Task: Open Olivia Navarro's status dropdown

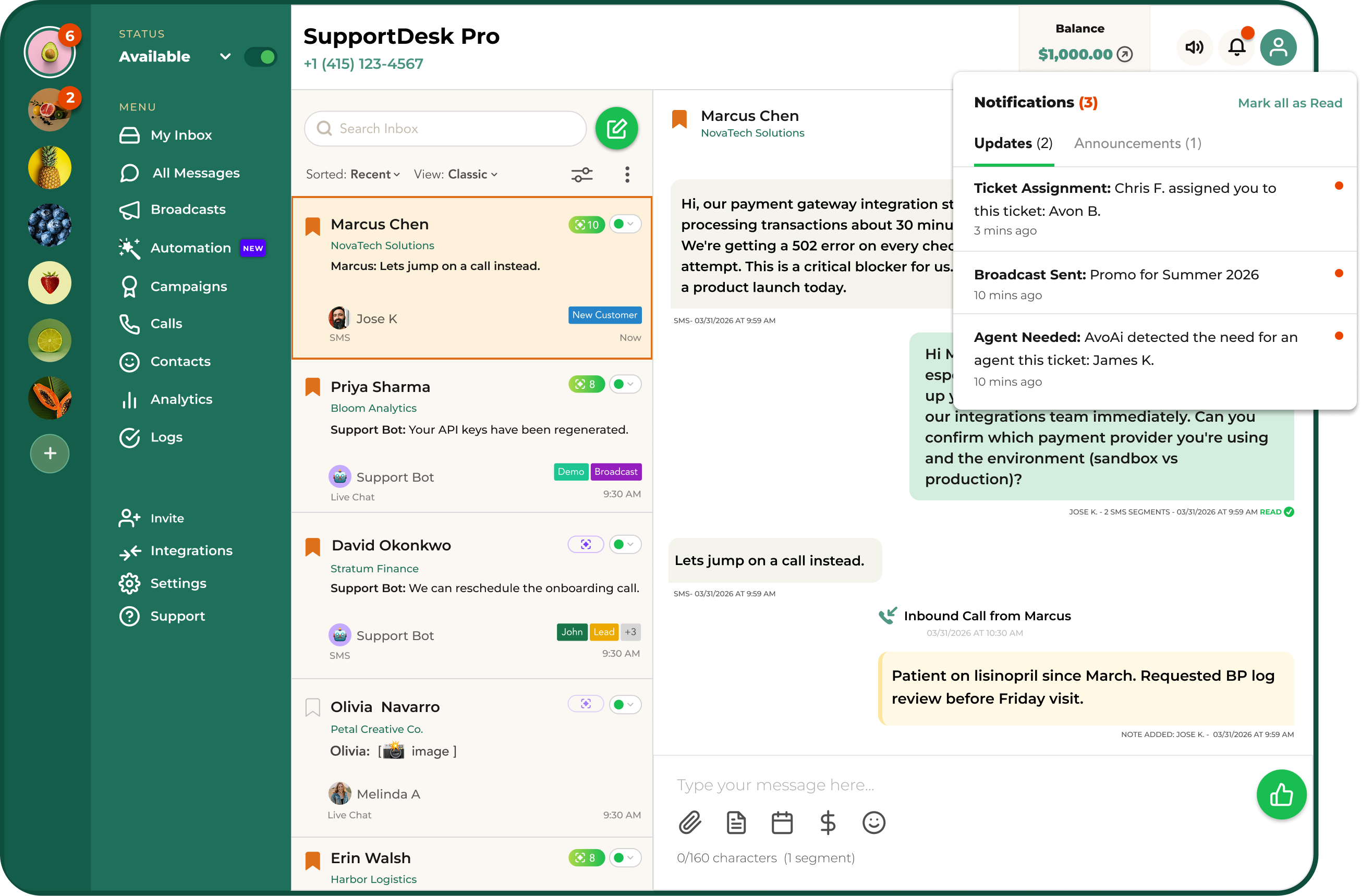Action: (x=625, y=705)
